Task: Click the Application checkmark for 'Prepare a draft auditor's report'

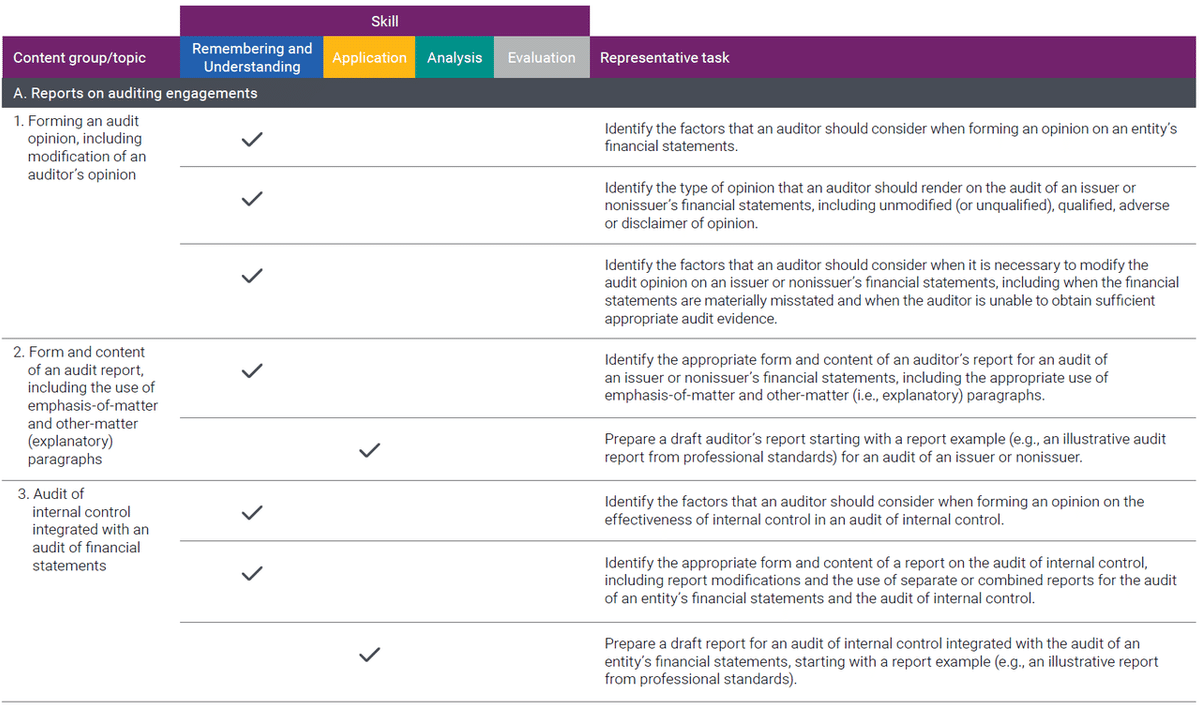Action: (369, 450)
